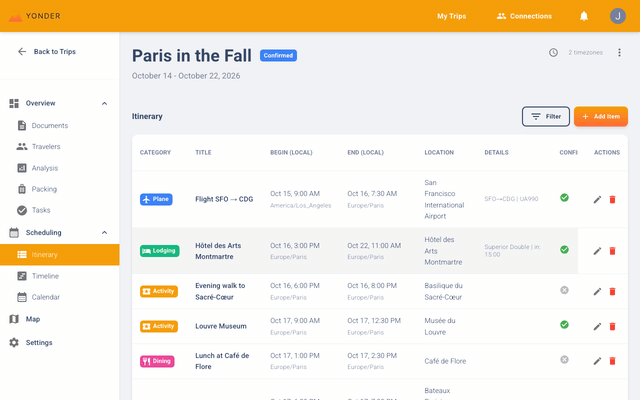Open the Filter options
This screenshot has width=640, height=400.
[x=545, y=117]
